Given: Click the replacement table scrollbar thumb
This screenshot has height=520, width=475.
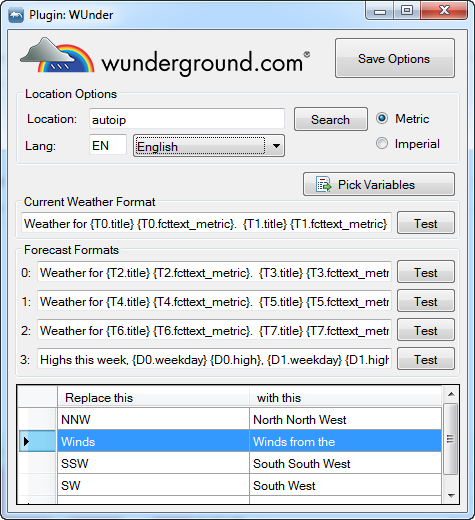Looking at the screenshot, I should point(451,439).
